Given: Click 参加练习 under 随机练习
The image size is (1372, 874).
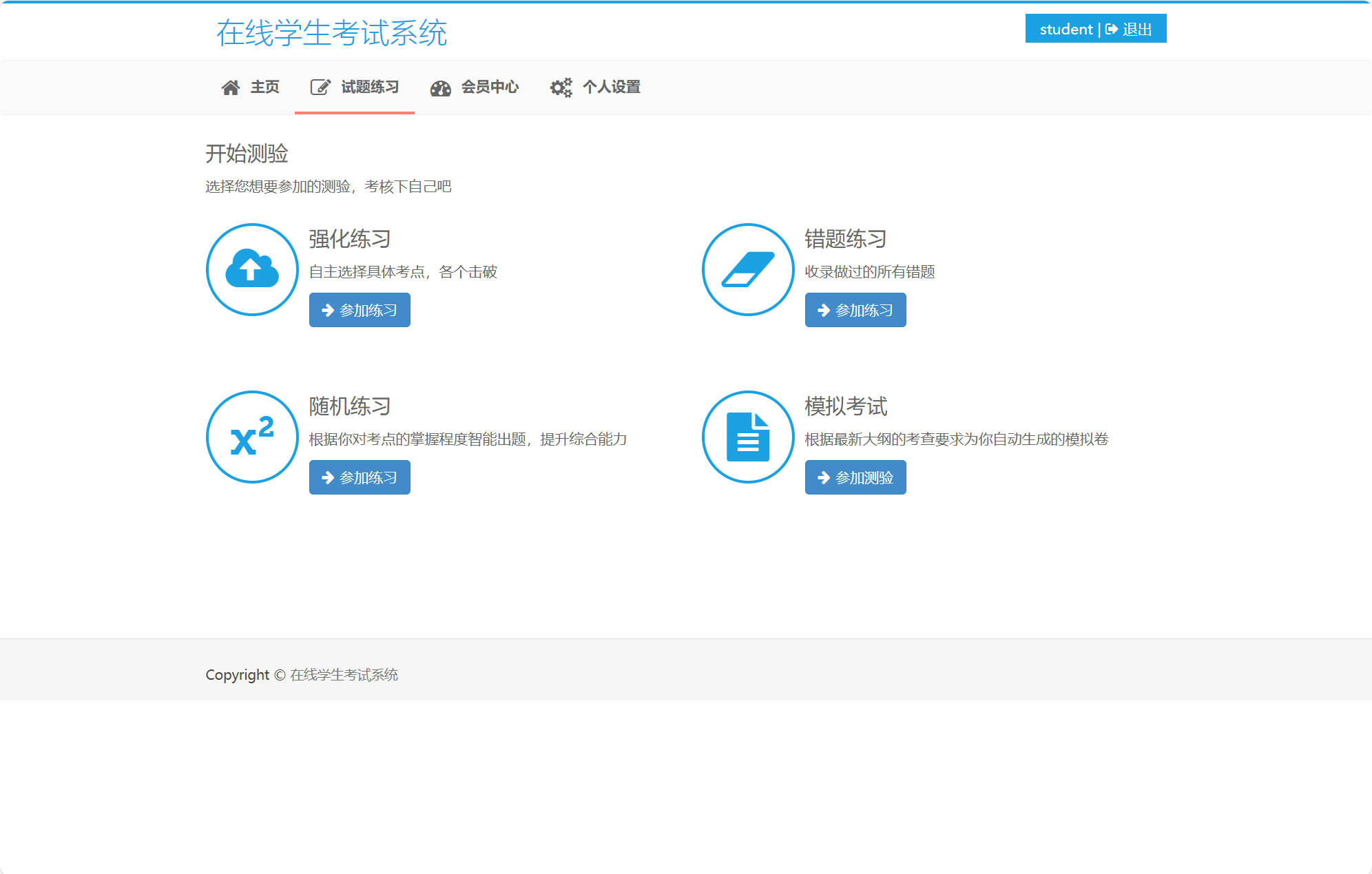Looking at the screenshot, I should click(359, 477).
